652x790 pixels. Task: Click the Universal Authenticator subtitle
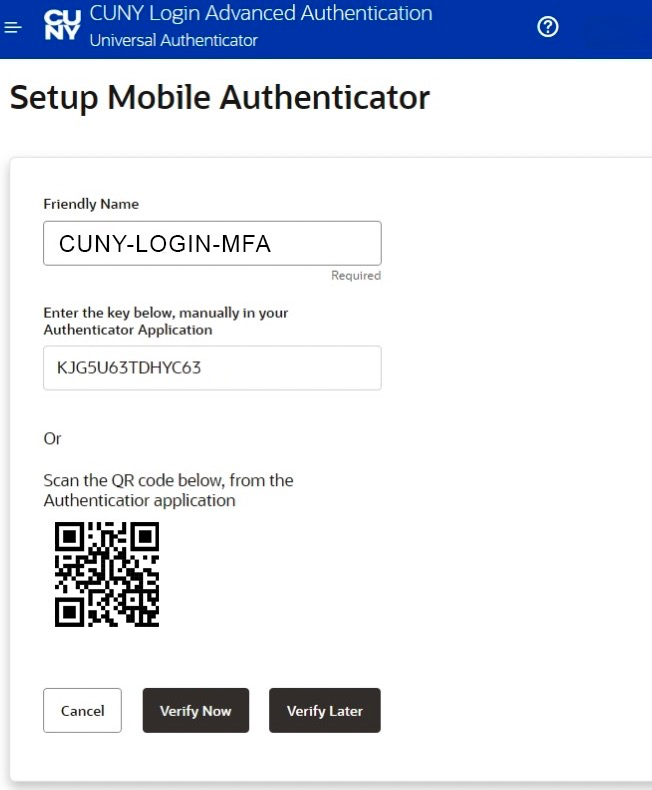coord(173,40)
